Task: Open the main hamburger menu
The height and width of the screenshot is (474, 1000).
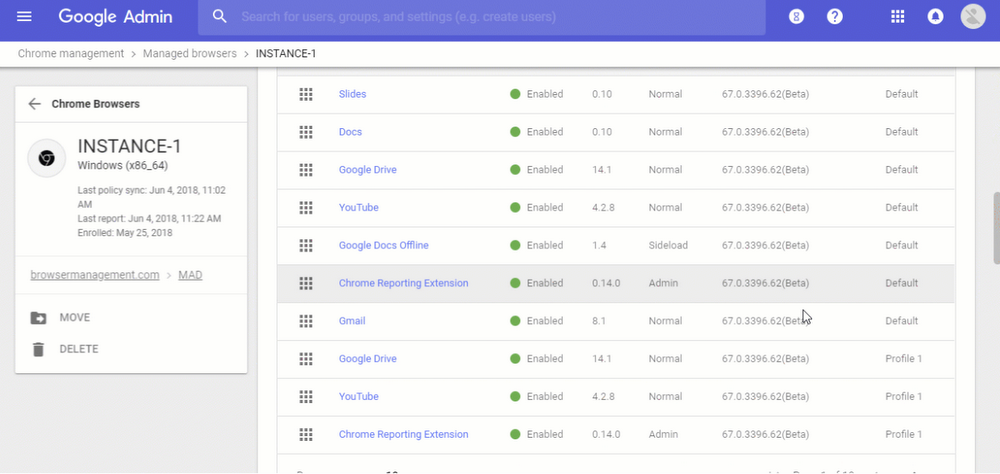Action: pos(24,17)
